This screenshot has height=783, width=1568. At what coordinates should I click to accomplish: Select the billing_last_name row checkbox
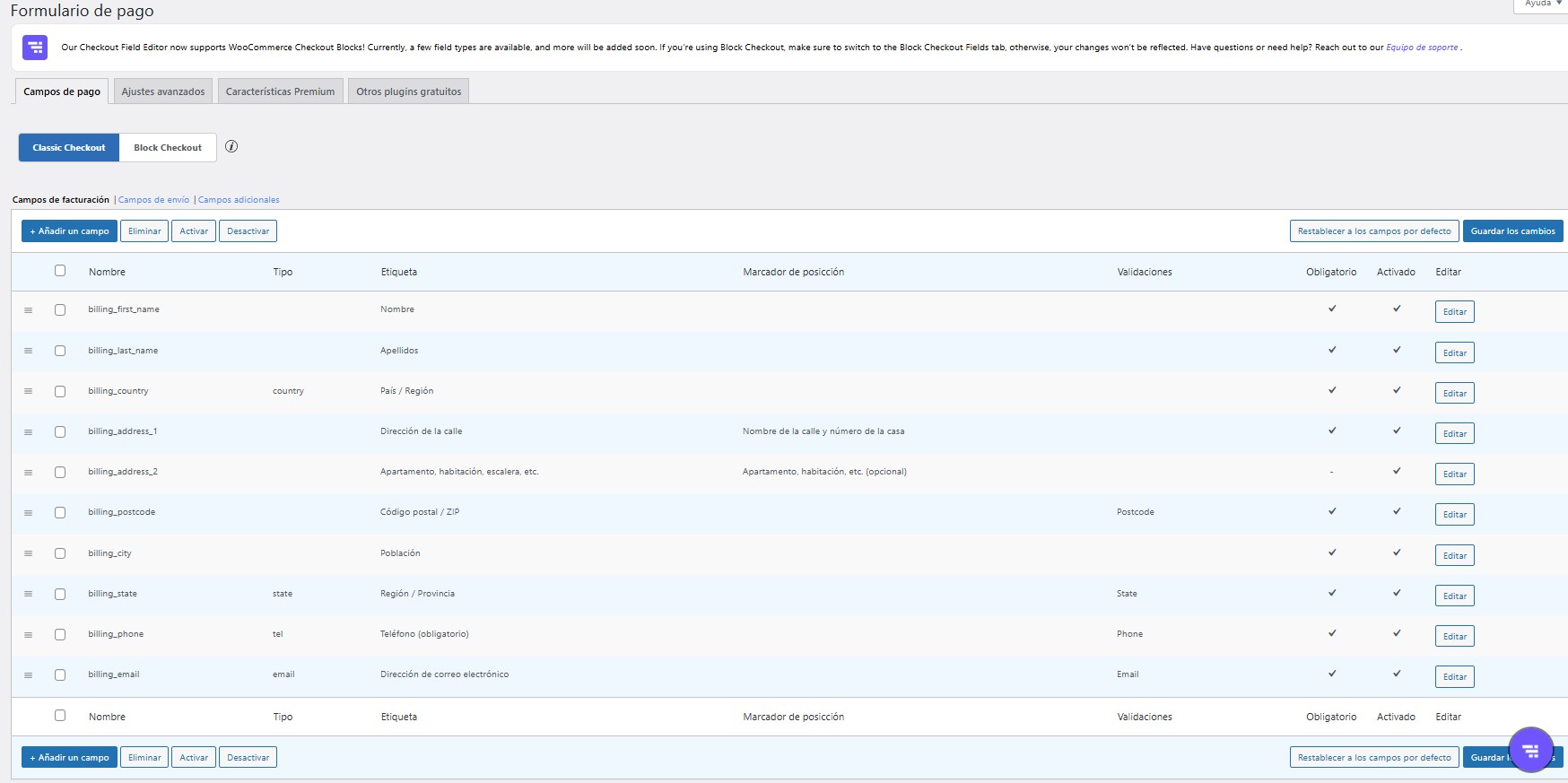pos(60,351)
